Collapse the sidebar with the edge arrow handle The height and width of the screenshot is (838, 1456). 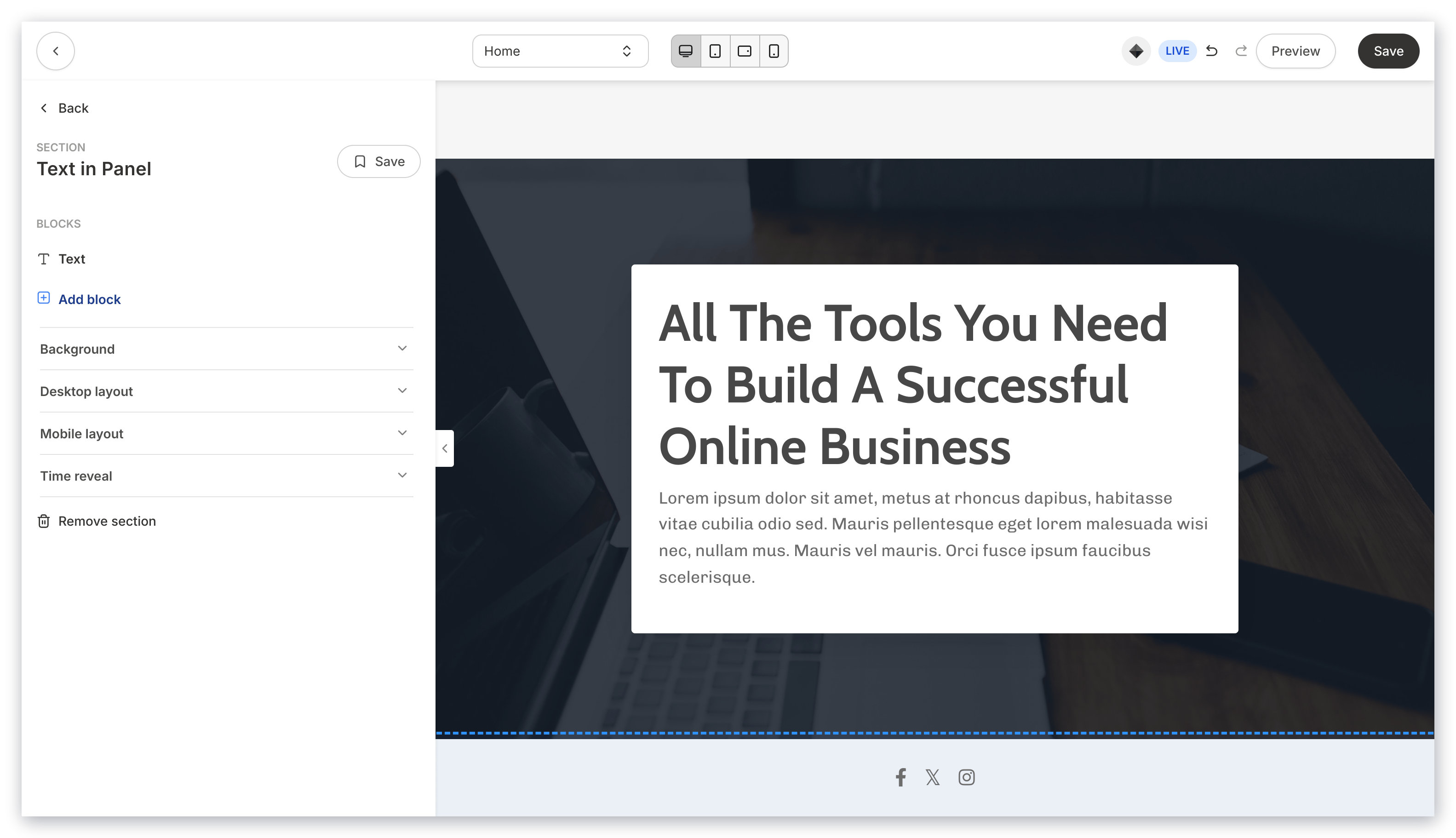pyautogui.click(x=444, y=448)
